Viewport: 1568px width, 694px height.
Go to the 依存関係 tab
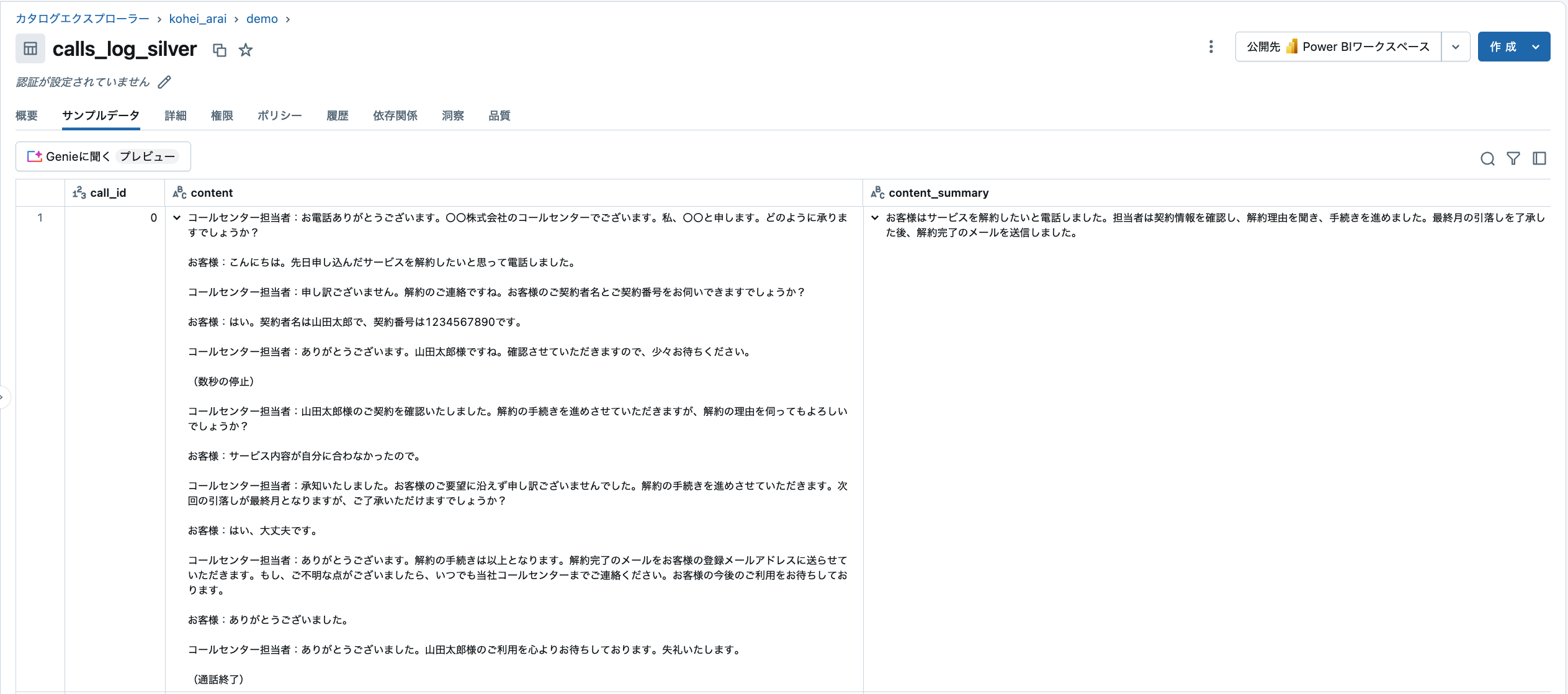(395, 116)
